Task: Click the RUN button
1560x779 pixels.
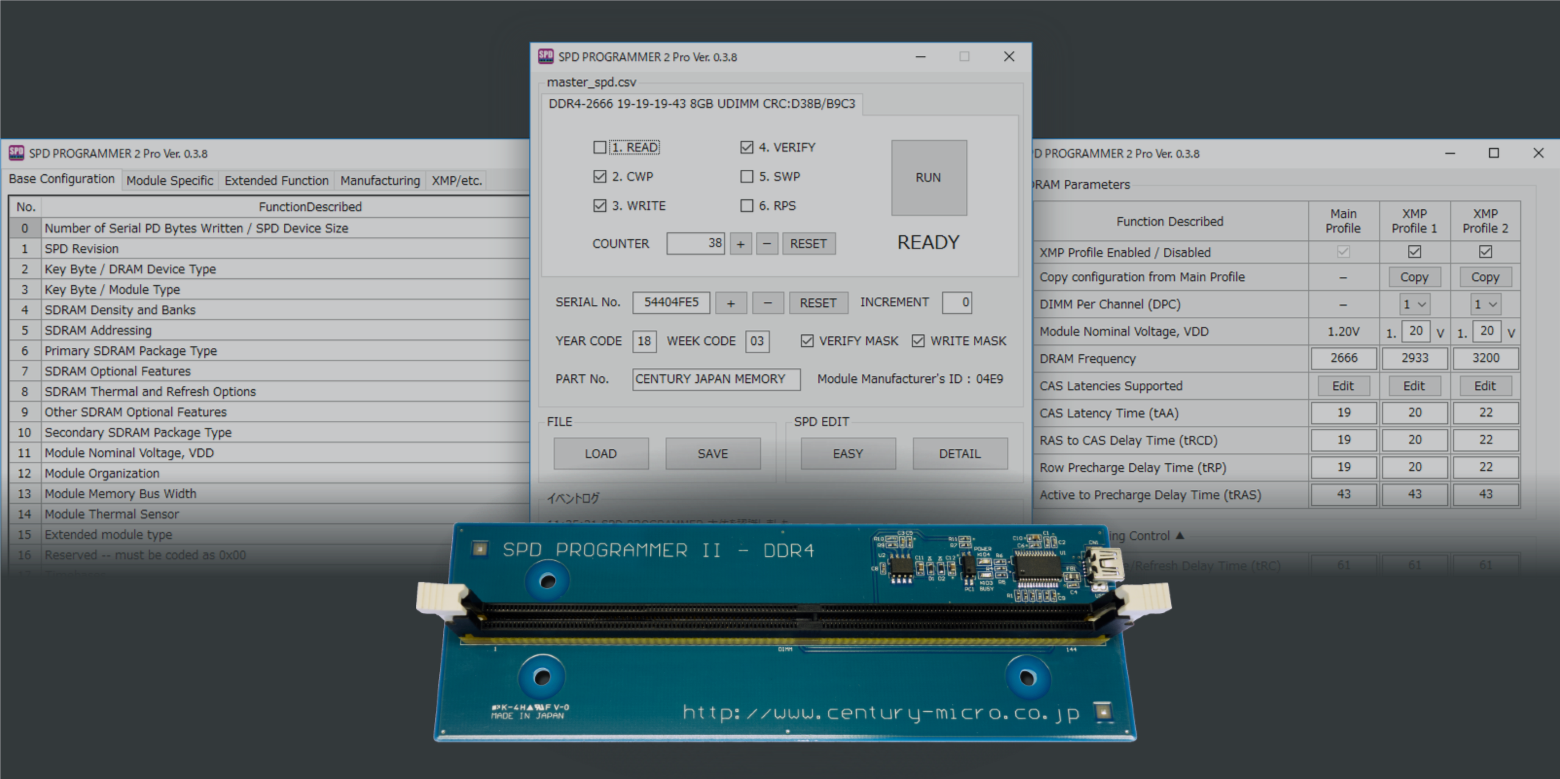Action: (929, 177)
